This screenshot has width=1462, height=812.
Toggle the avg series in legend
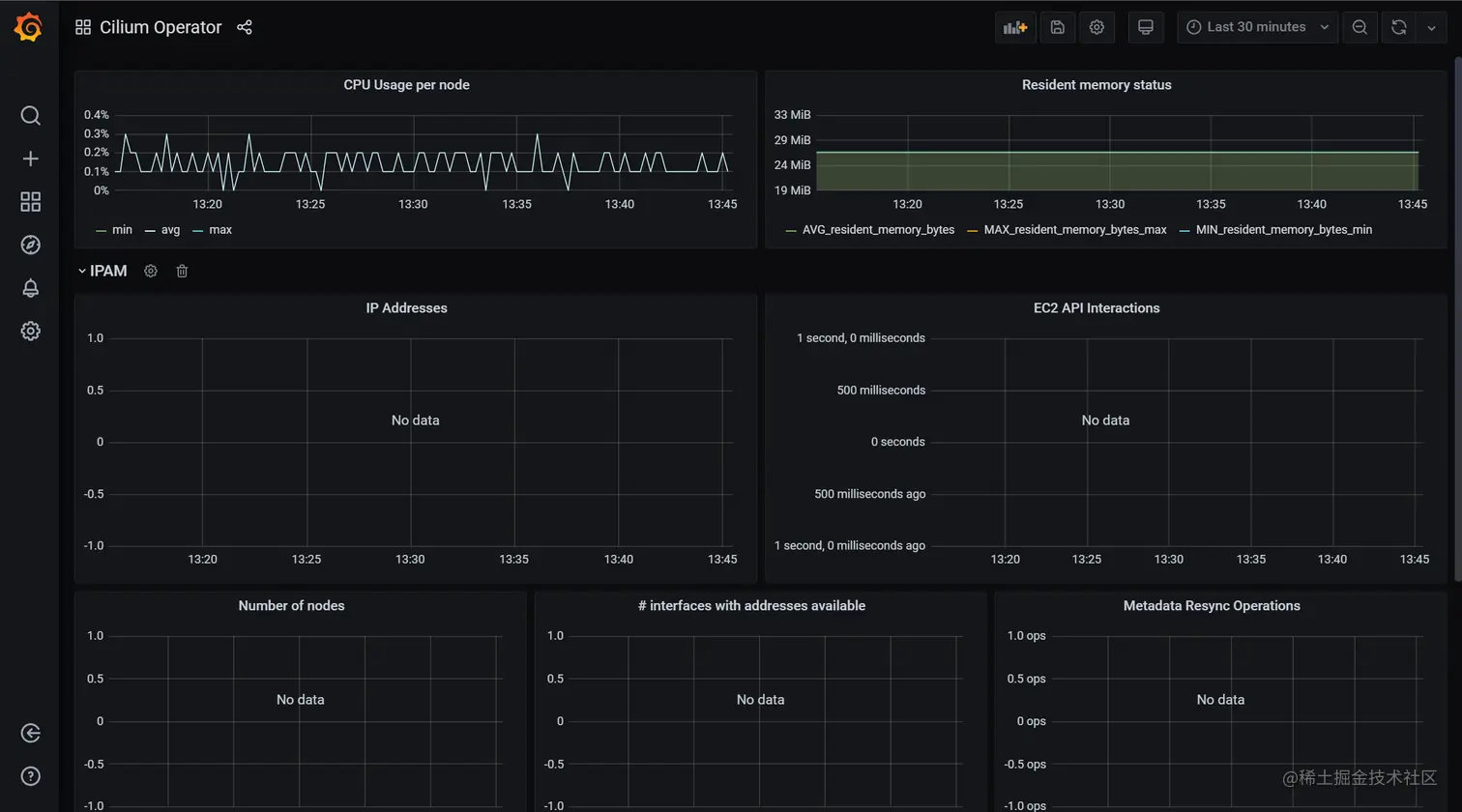point(170,230)
